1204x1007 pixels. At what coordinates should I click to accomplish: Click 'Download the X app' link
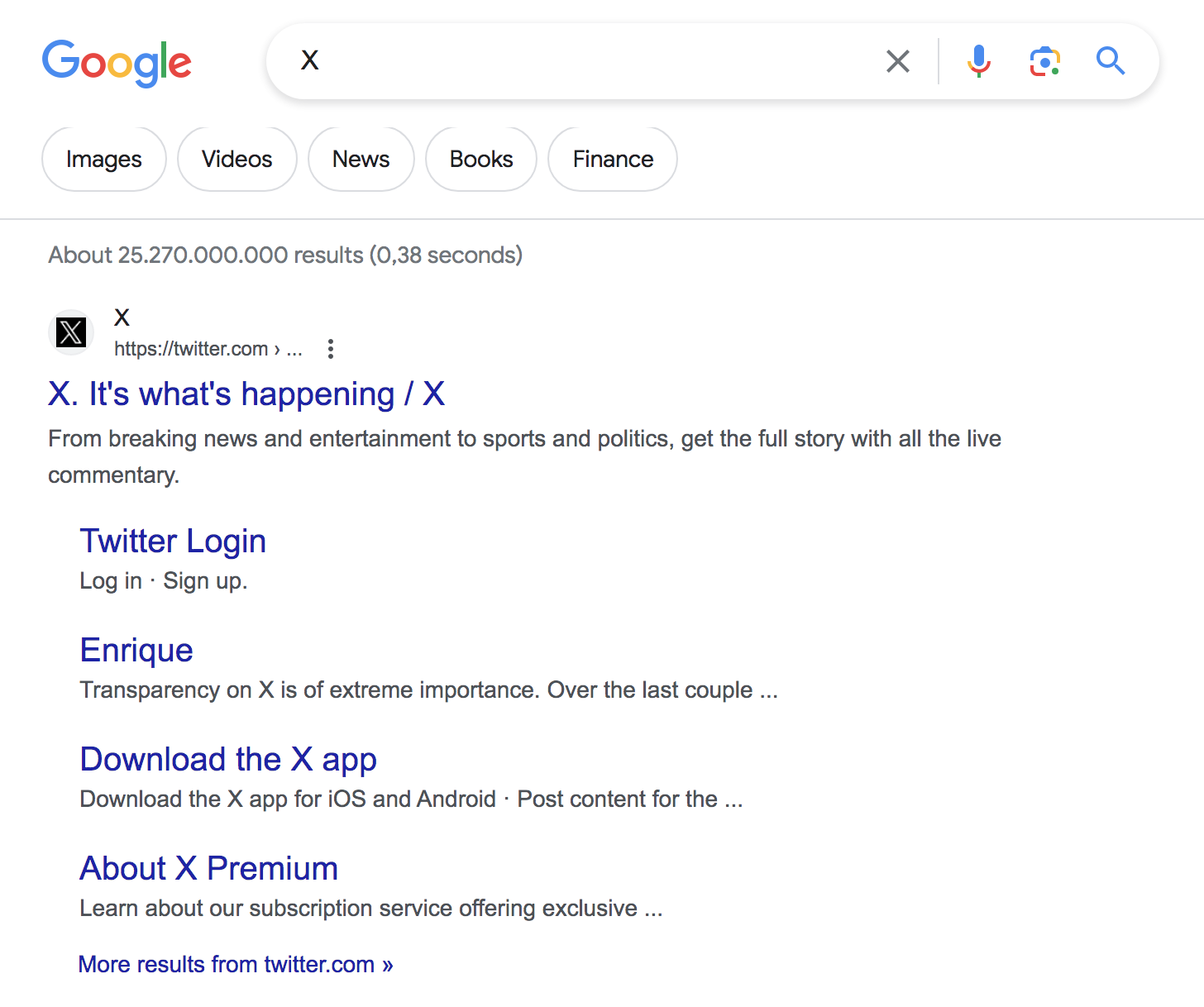click(x=228, y=759)
